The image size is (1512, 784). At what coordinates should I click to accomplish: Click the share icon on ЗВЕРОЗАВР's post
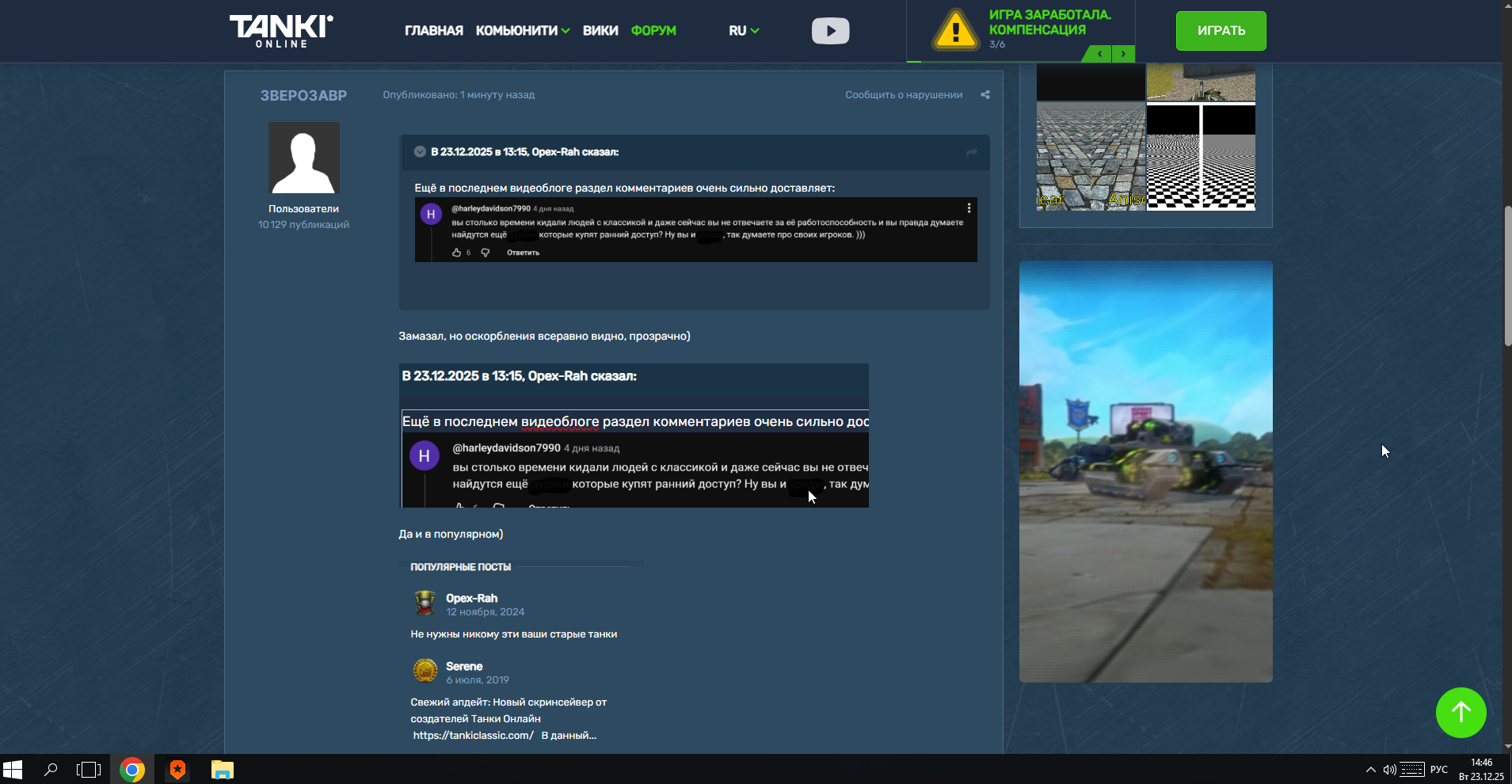(985, 95)
